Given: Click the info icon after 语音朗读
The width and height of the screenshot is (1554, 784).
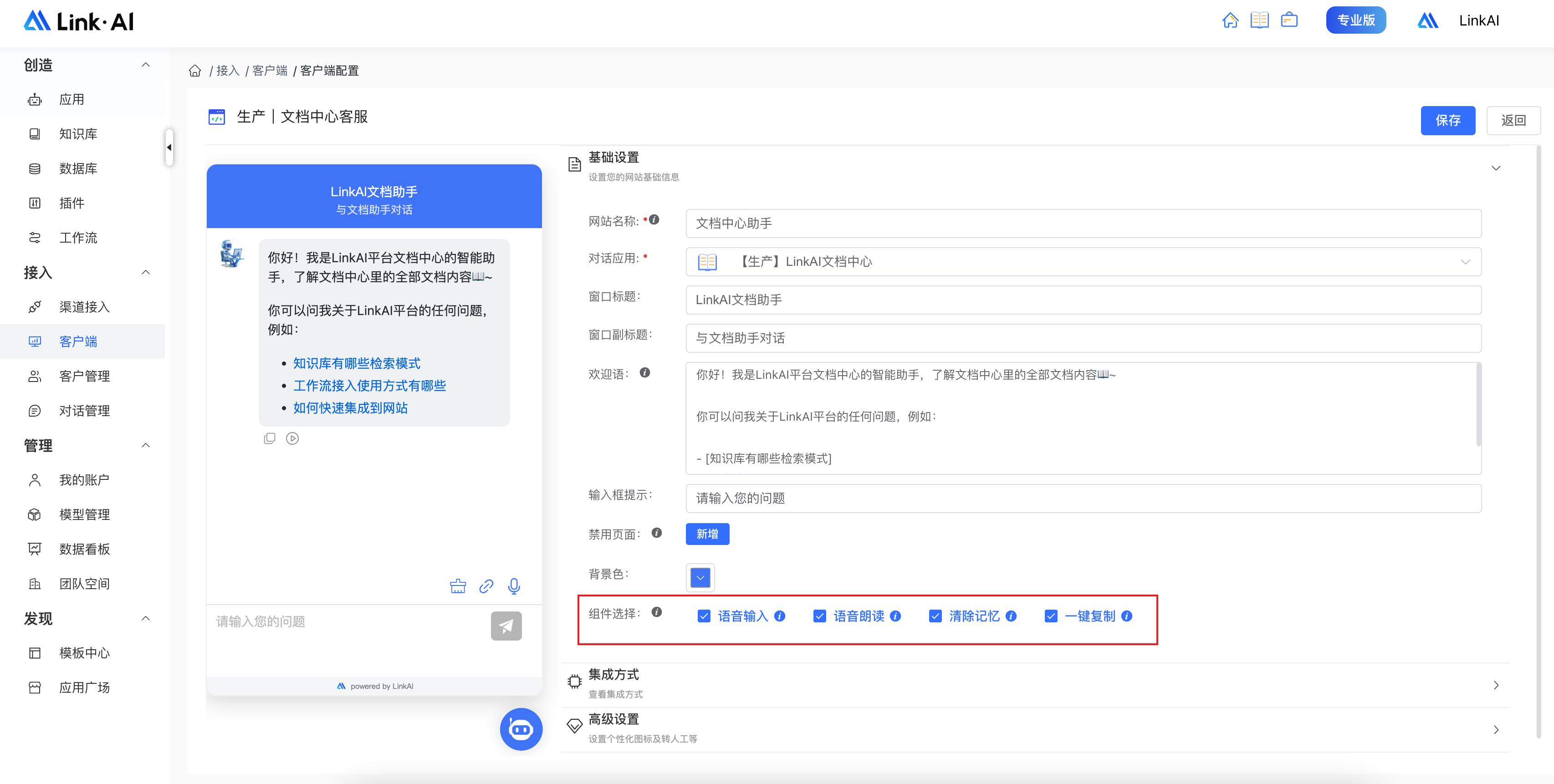Looking at the screenshot, I should click(x=896, y=616).
